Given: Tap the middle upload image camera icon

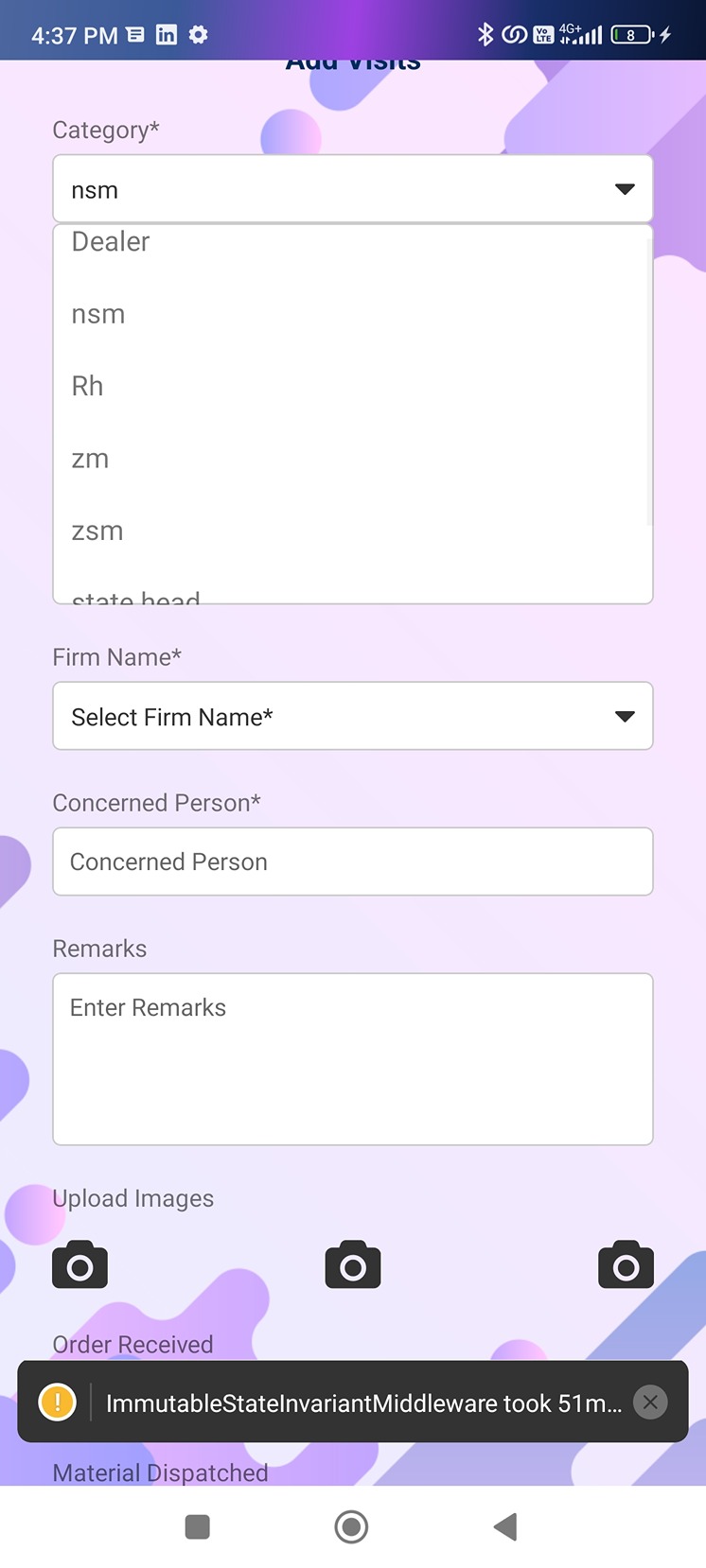Looking at the screenshot, I should (353, 1264).
